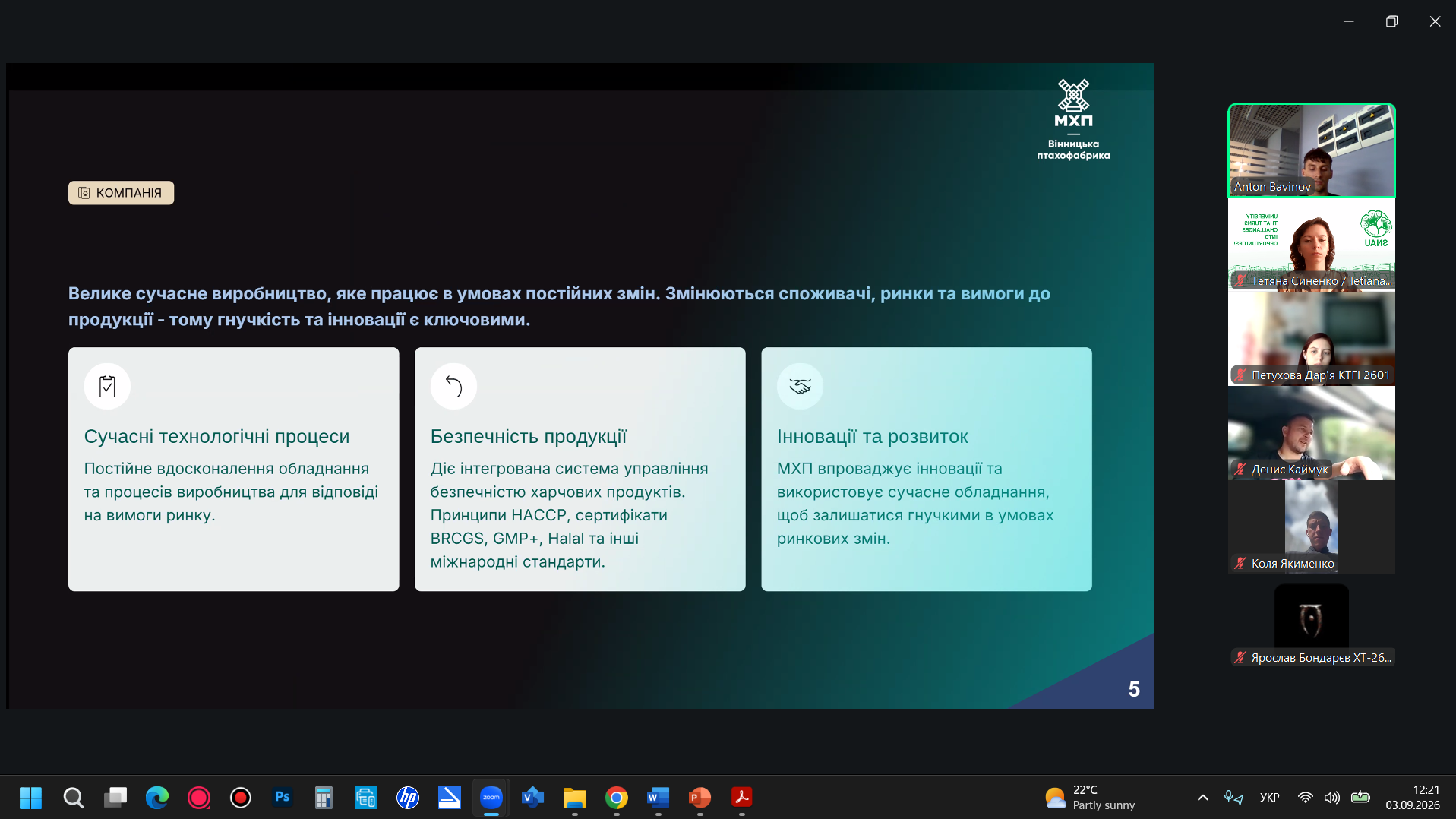Click the Windows Start button

click(31, 798)
